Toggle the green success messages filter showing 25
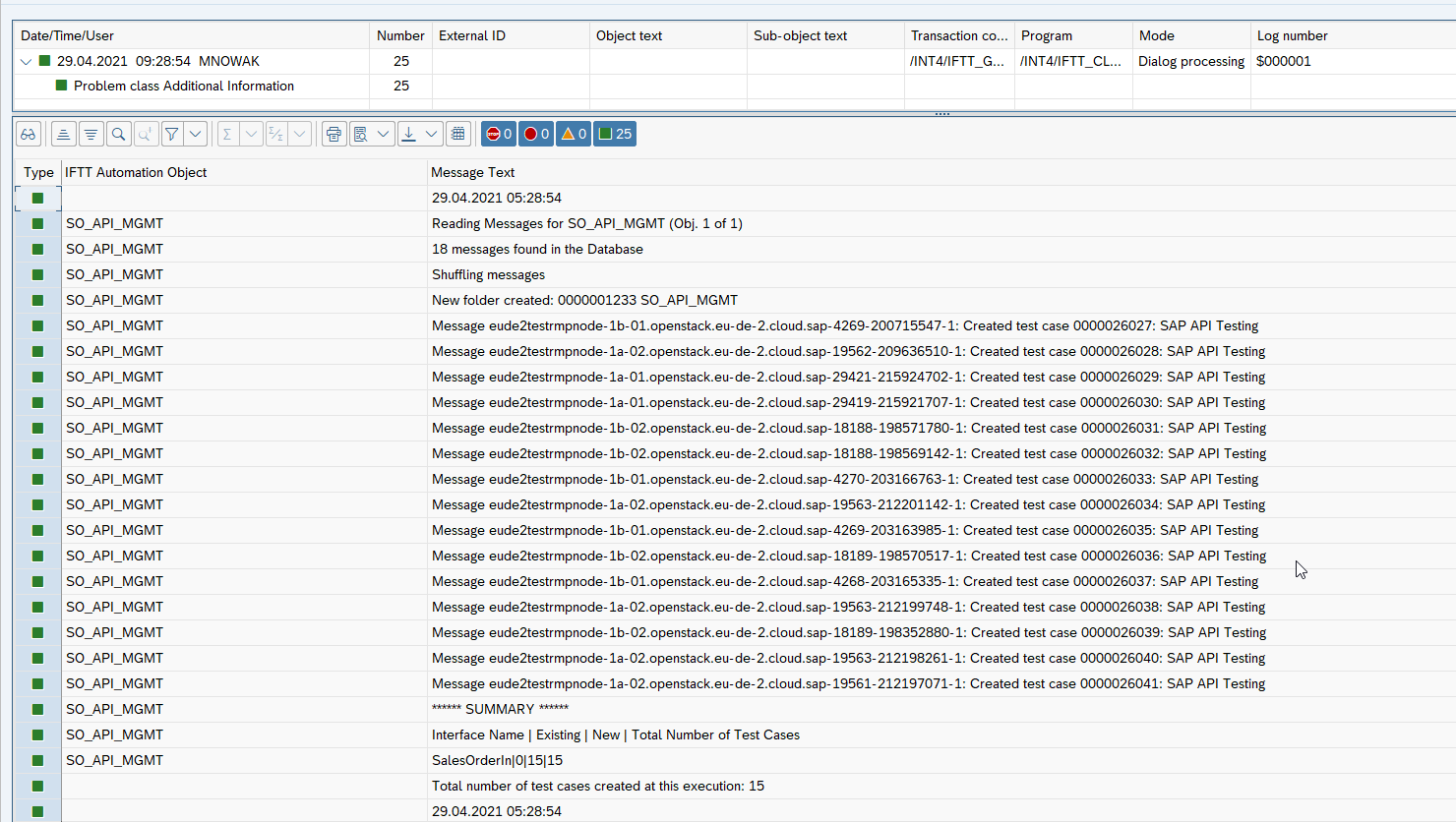The width and height of the screenshot is (1456, 822). (x=616, y=134)
